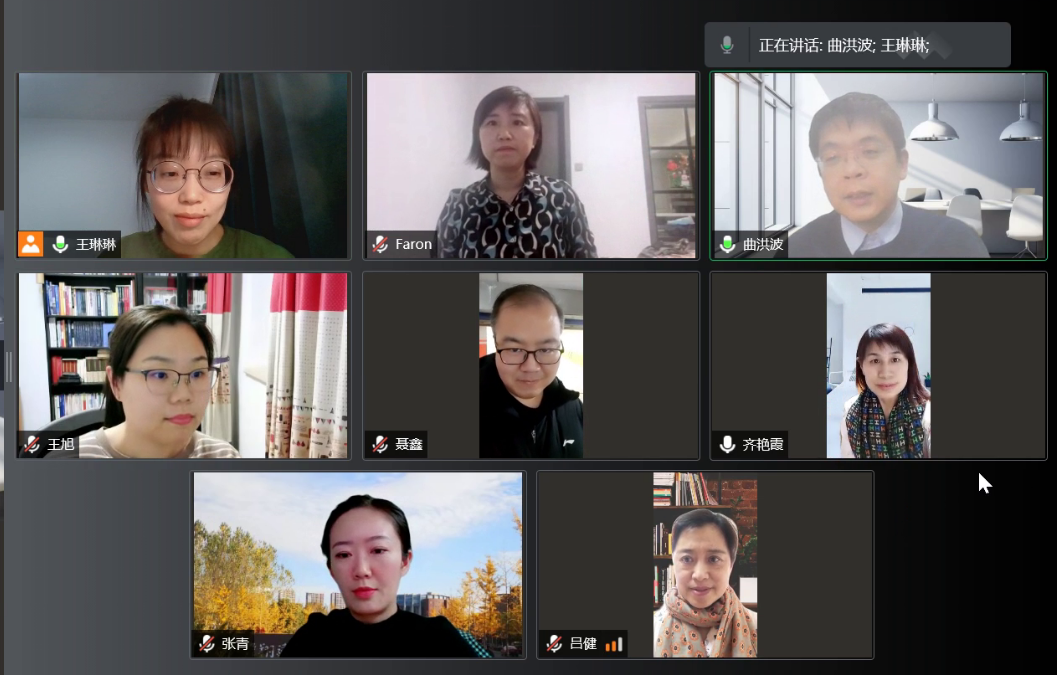Select 王琳琳's video tile
Screen dimensions: 1057x675
[x=183, y=165]
